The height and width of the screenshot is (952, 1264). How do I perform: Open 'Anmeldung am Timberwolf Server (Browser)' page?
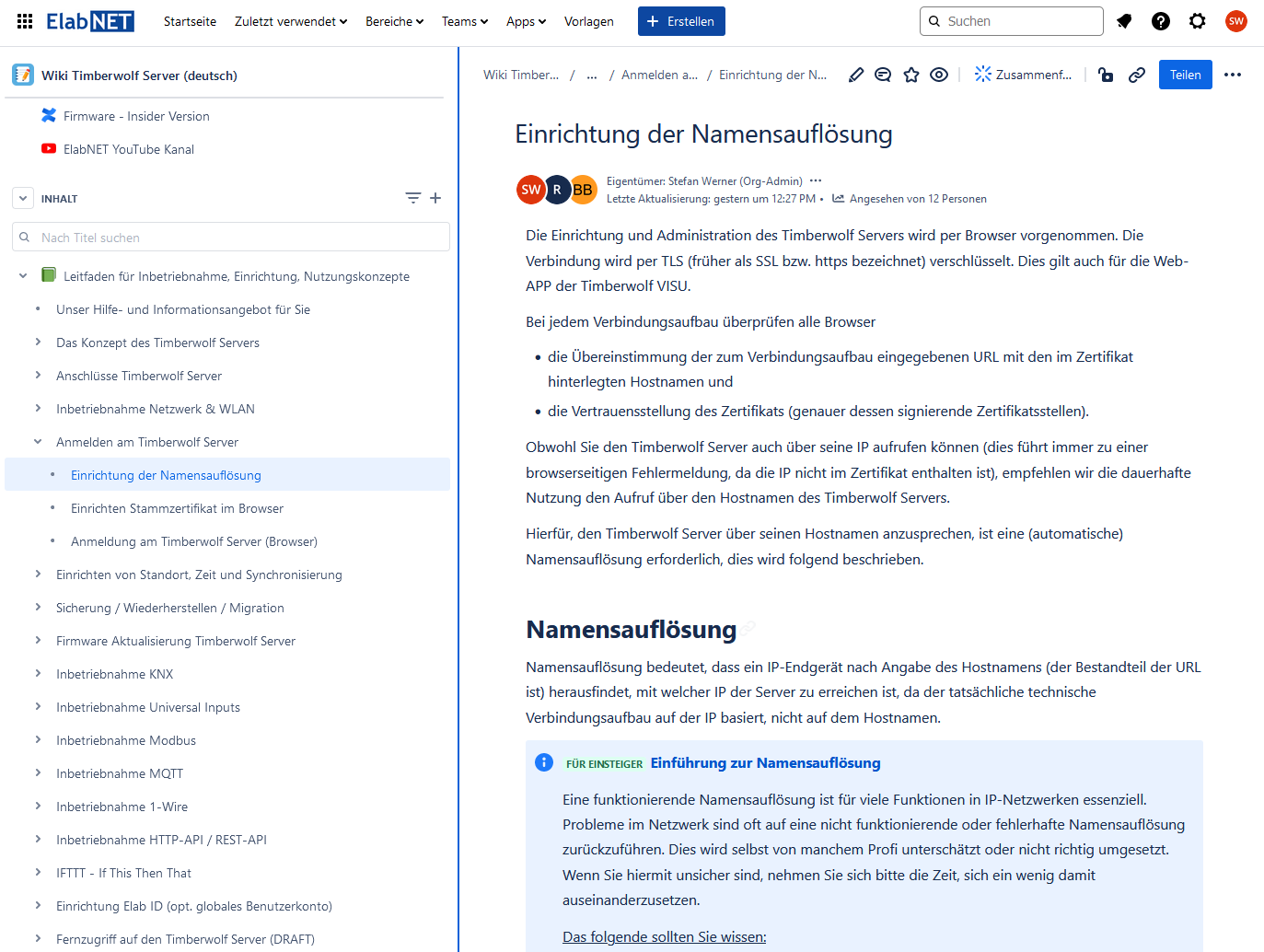194,541
